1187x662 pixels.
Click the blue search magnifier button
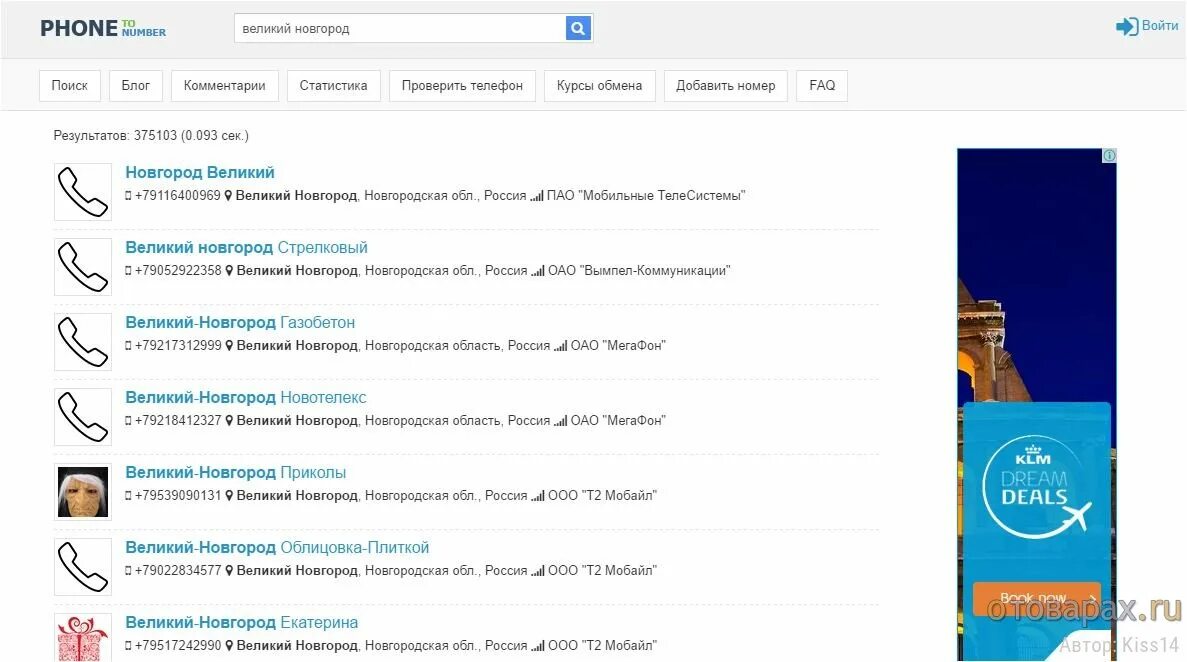(578, 29)
